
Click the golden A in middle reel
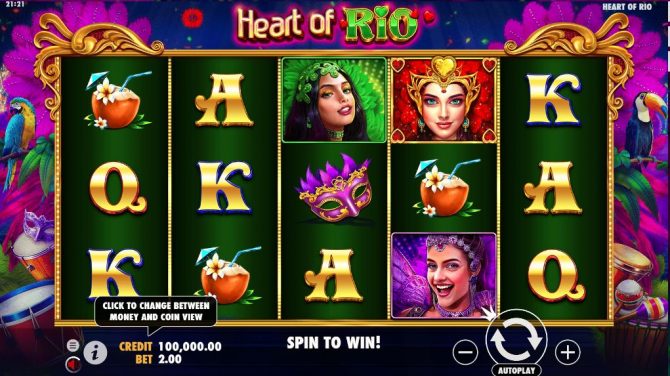tap(333, 276)
